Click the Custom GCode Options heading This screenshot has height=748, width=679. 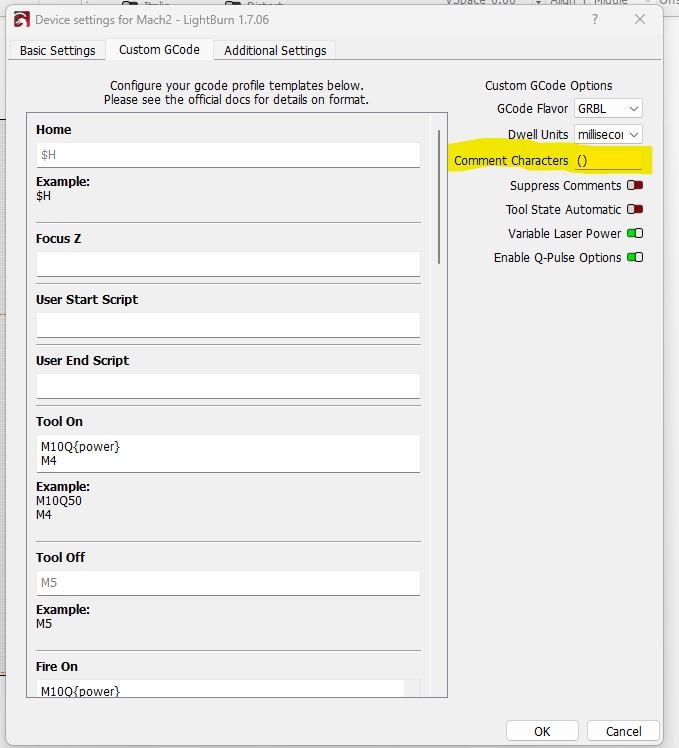[548, 85]
